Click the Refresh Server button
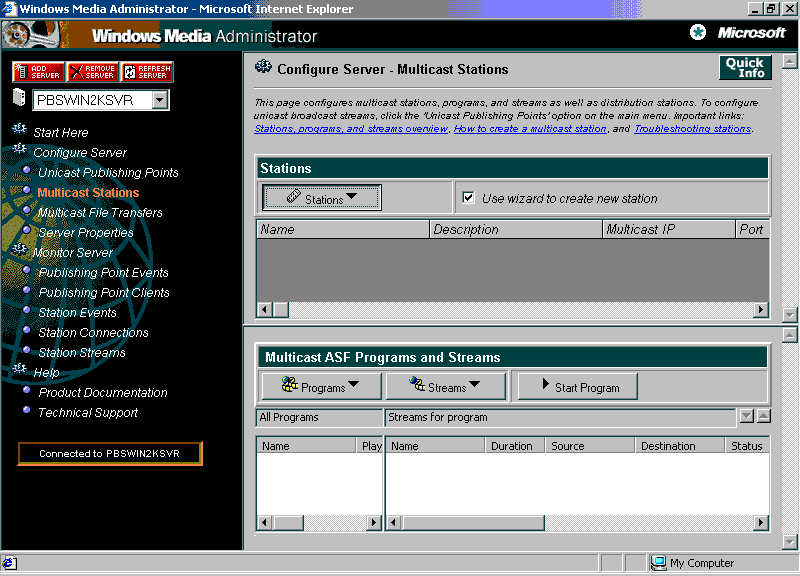This screenshot has width=800, height=576. 147,72
